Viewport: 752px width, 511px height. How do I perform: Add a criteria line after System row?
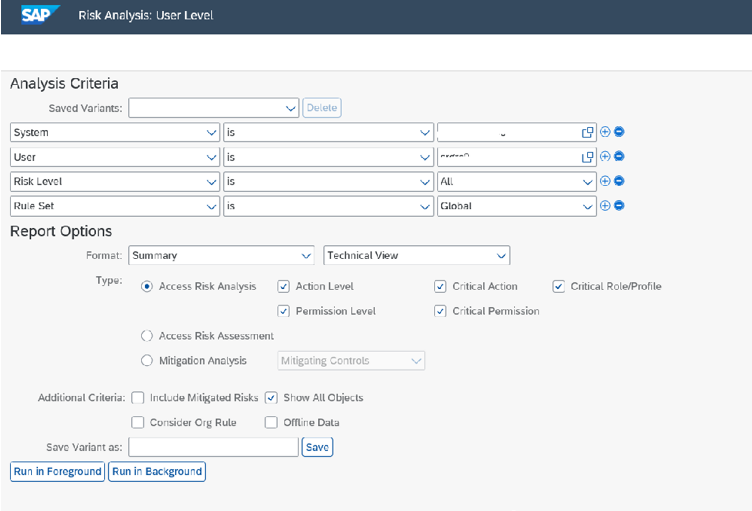click(x=605, y=131)
